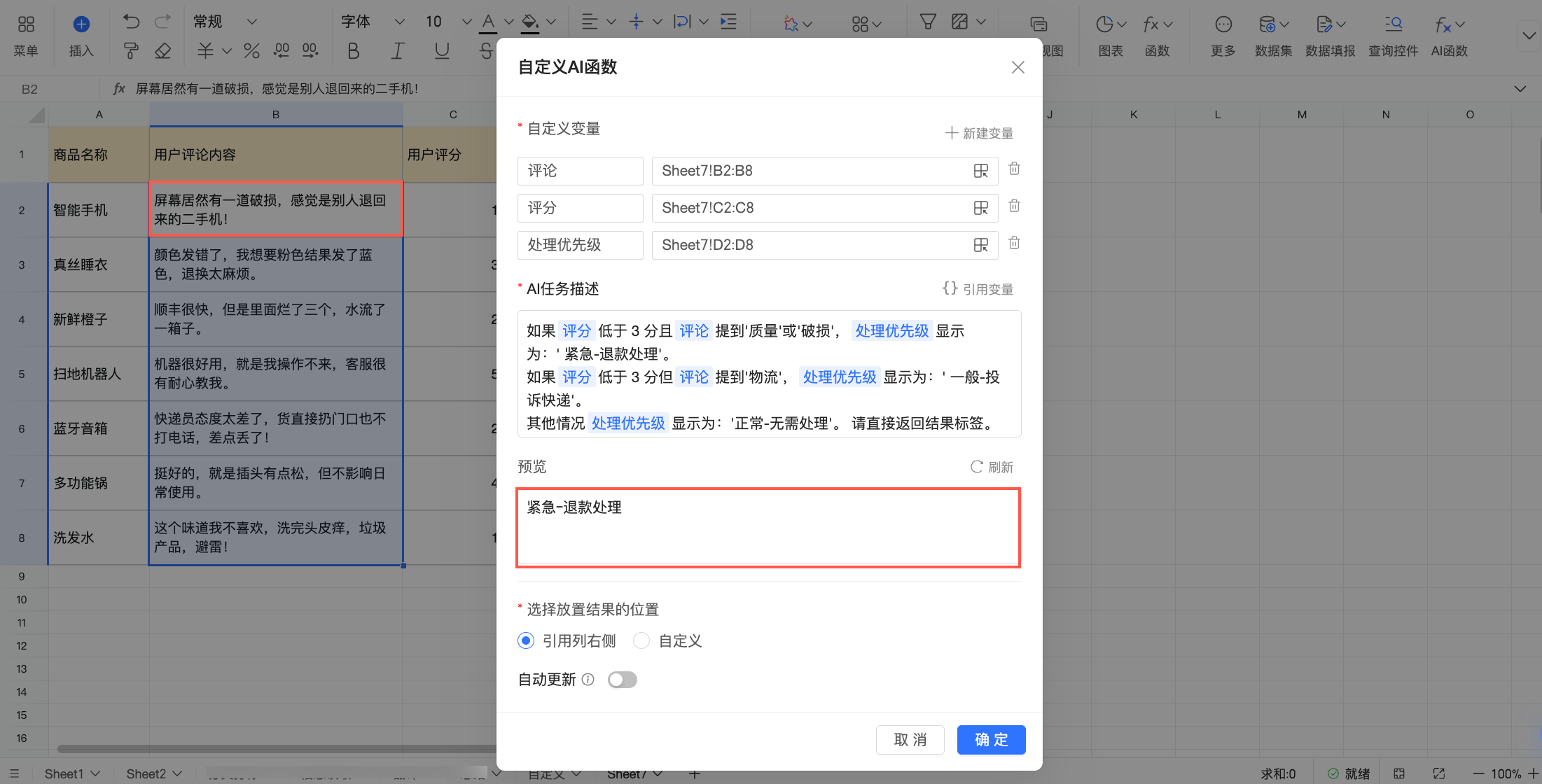Select the 引用列右侧 radio option
Viewport: 1542px width, 784px height.
526,640
